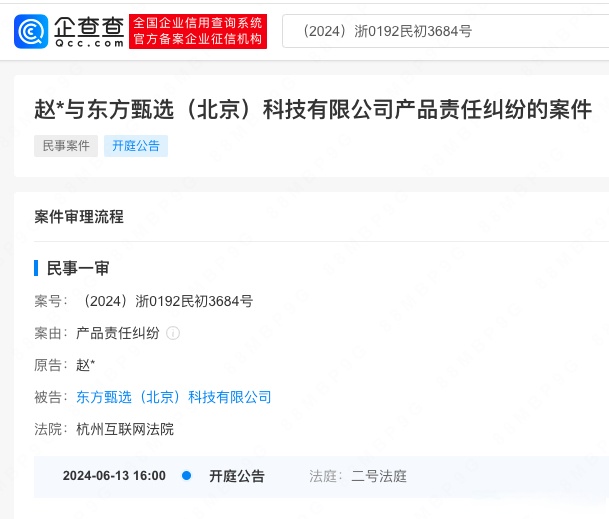Focus the search box with case number
609x519 pixels.
pos(445,31)
